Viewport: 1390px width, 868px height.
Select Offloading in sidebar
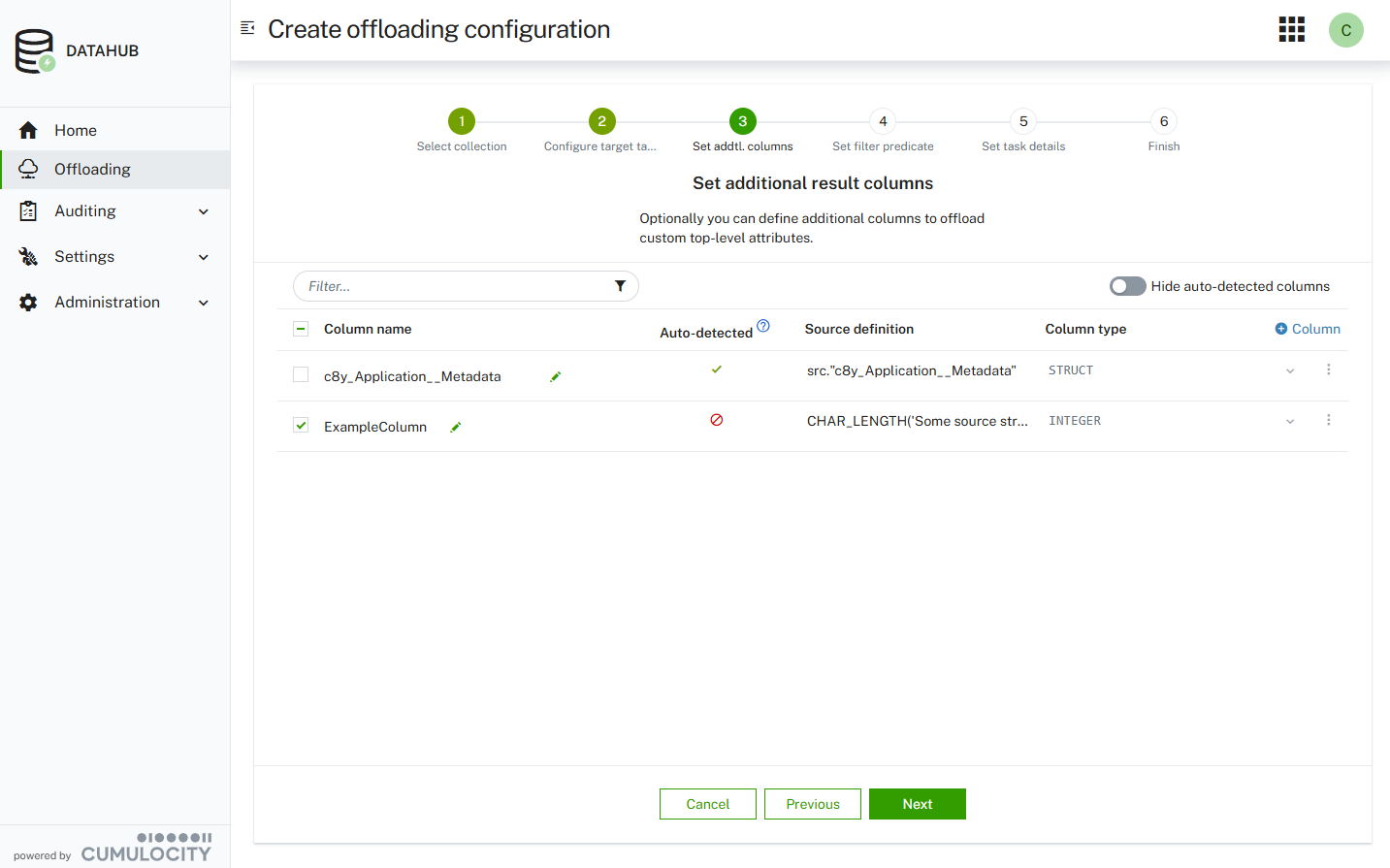(x=92, y=170)
